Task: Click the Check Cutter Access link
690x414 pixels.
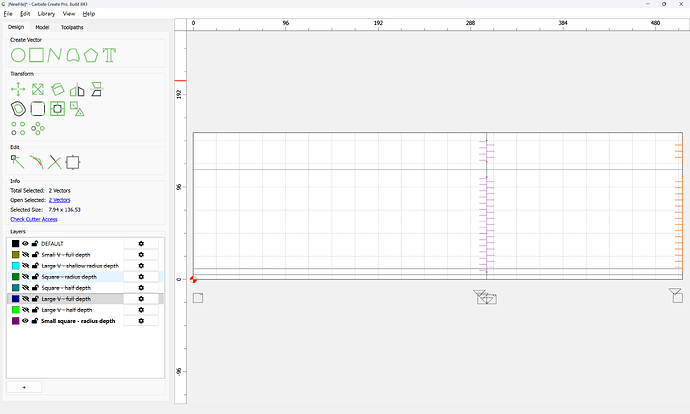Action: tap(34, 219)
